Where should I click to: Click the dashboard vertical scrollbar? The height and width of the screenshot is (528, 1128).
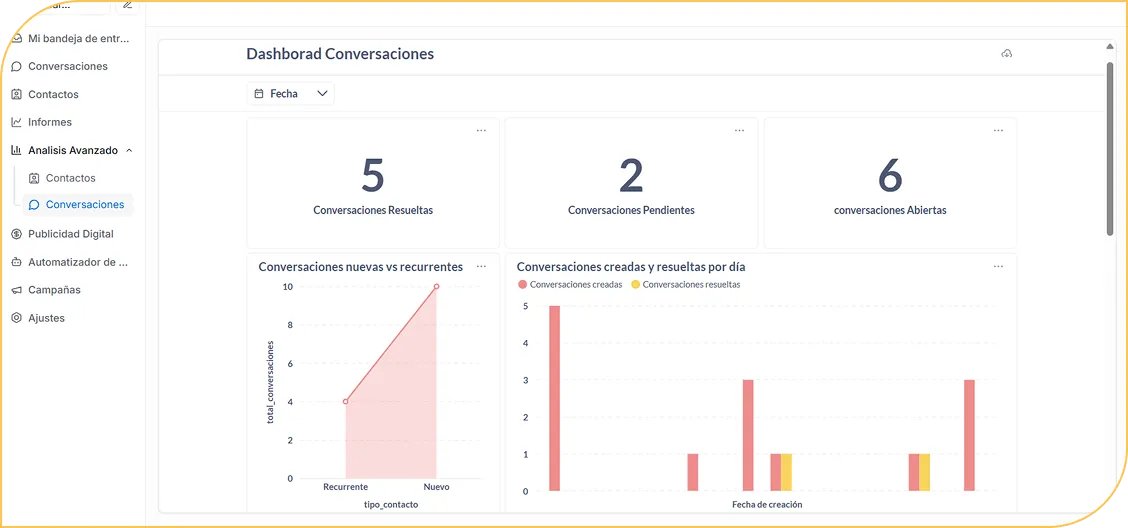tap(1110, 150)
